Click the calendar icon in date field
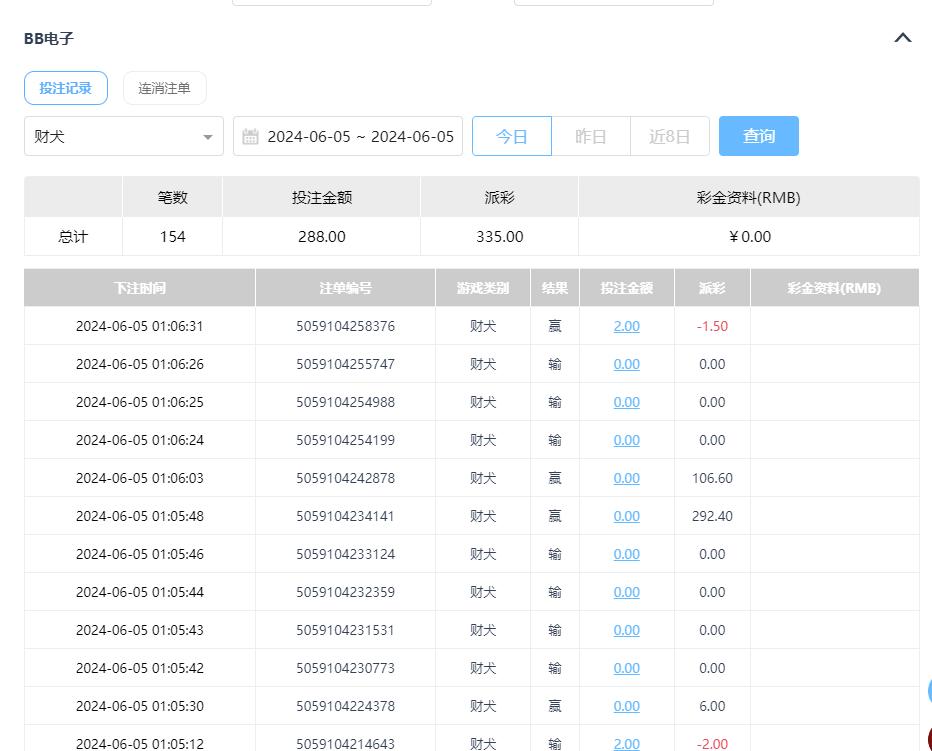The image size is (932, 751). [x=251, y=137]
